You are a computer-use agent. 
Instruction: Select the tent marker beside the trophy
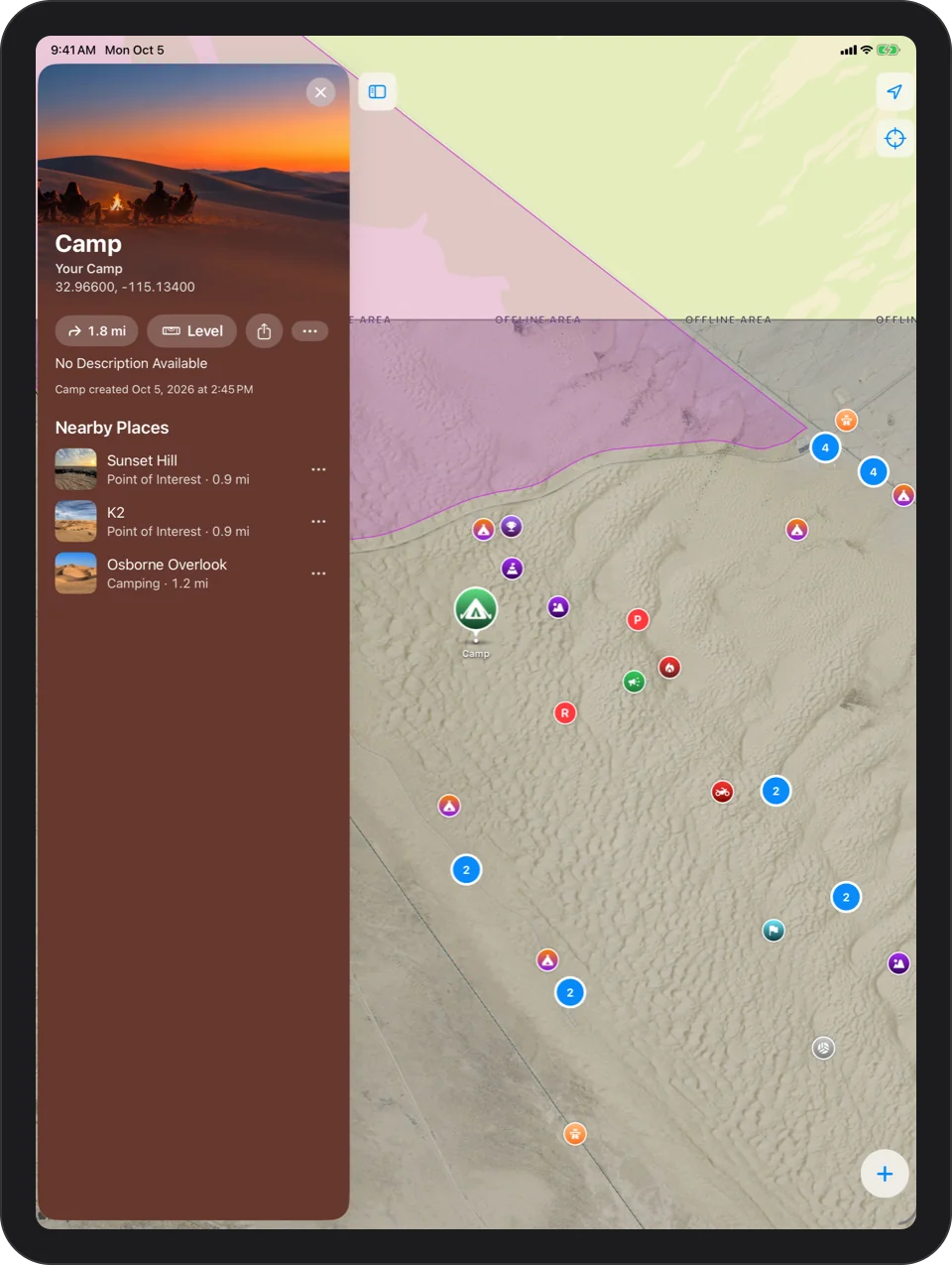click(x=483, y=530)
